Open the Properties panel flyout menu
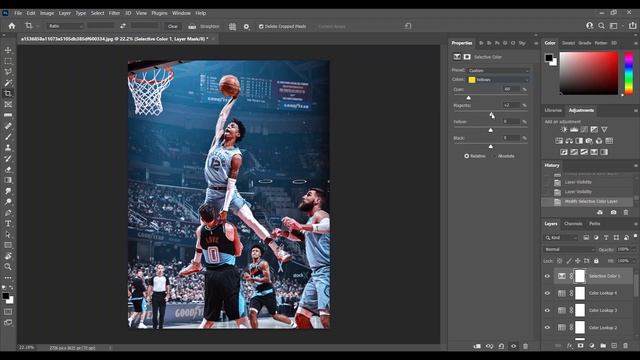This screenshot has width=640, height=360. pos(536,43)
